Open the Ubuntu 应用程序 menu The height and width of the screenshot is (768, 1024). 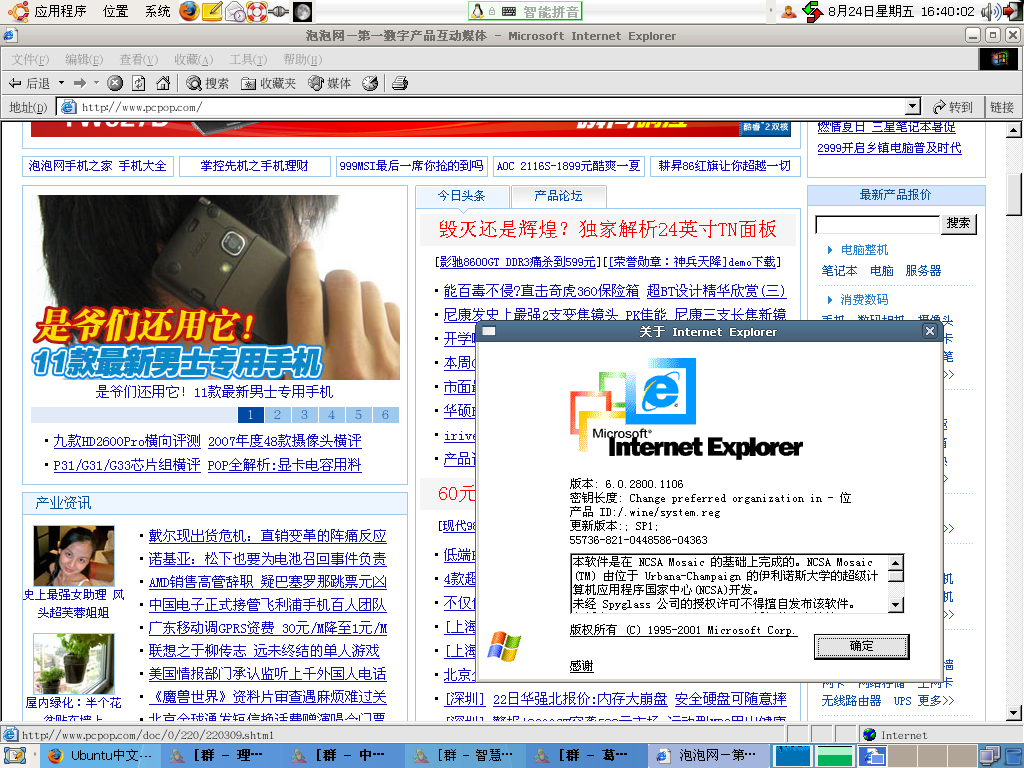(x=47, y=11)
